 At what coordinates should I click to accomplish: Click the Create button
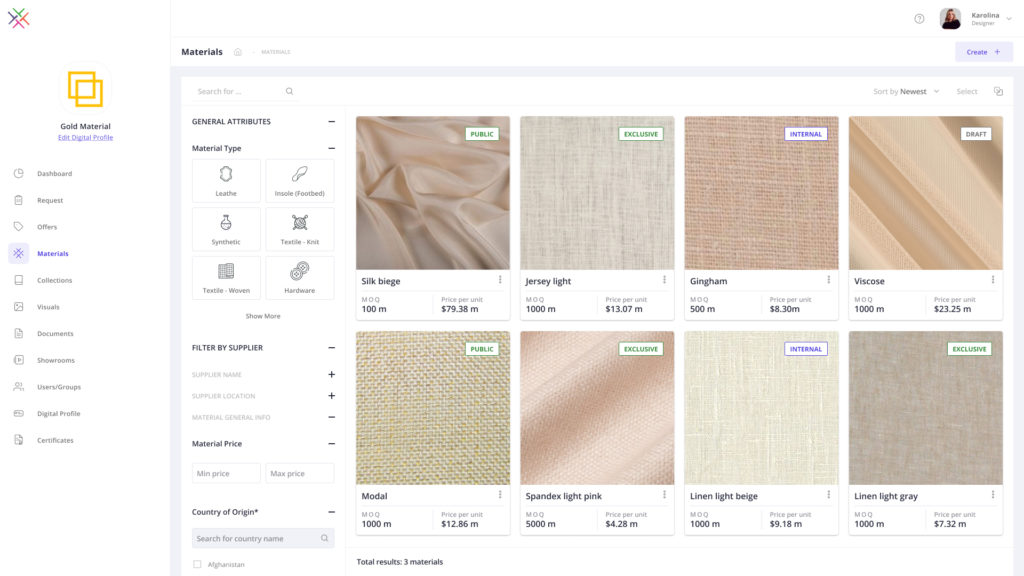984,52
